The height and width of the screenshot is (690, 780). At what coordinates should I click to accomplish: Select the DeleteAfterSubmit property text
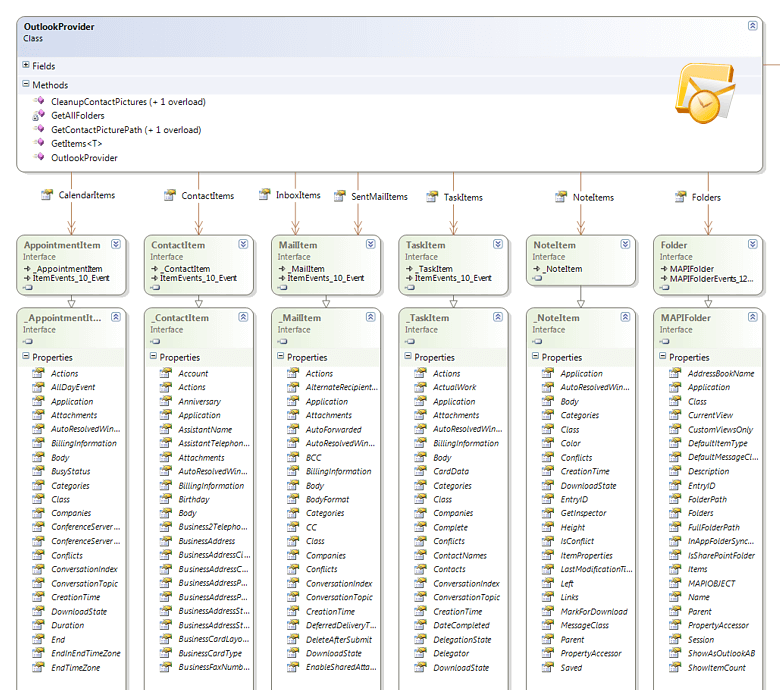tap(339, 639)
